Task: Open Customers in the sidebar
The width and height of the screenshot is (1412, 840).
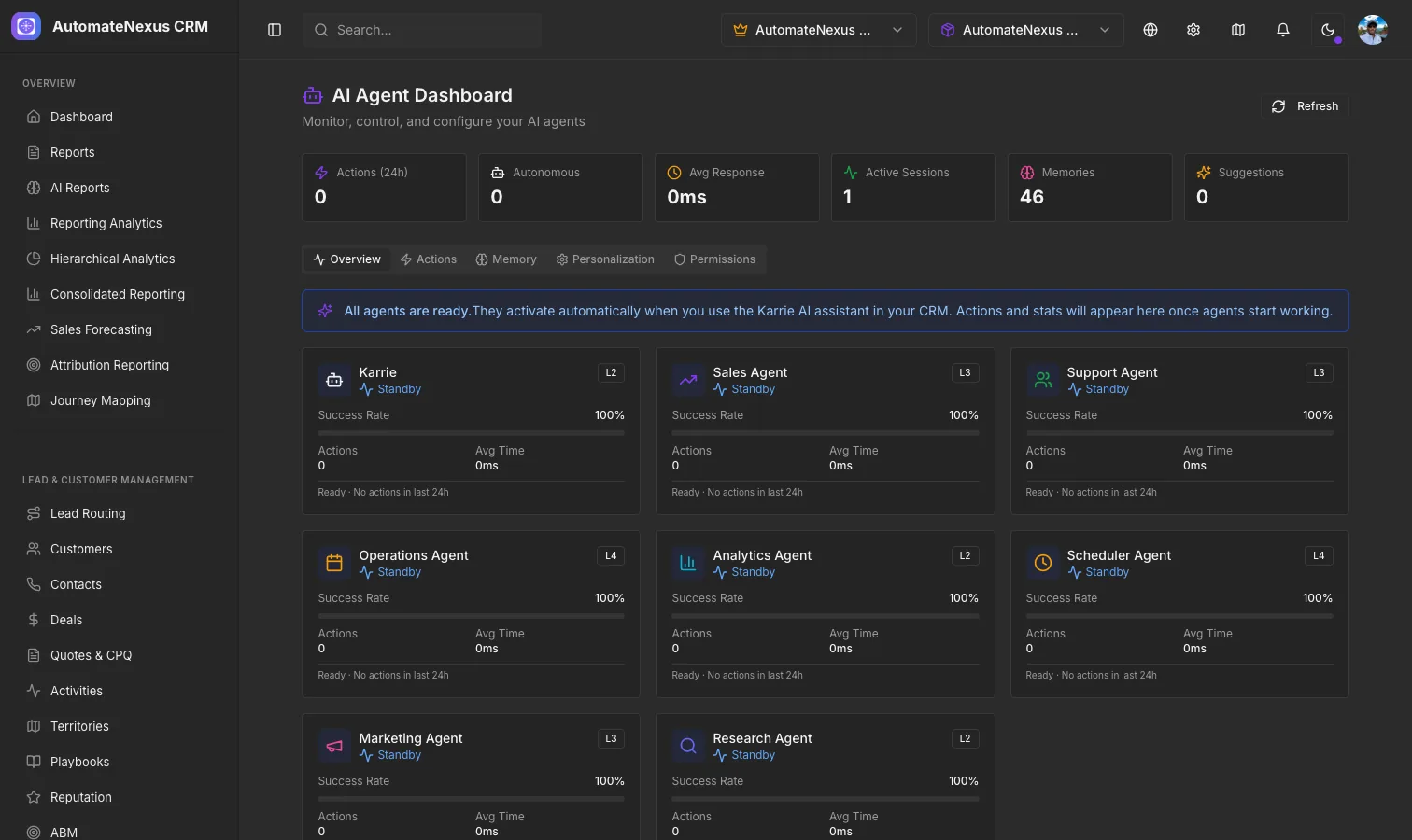Action: (120, 549)
